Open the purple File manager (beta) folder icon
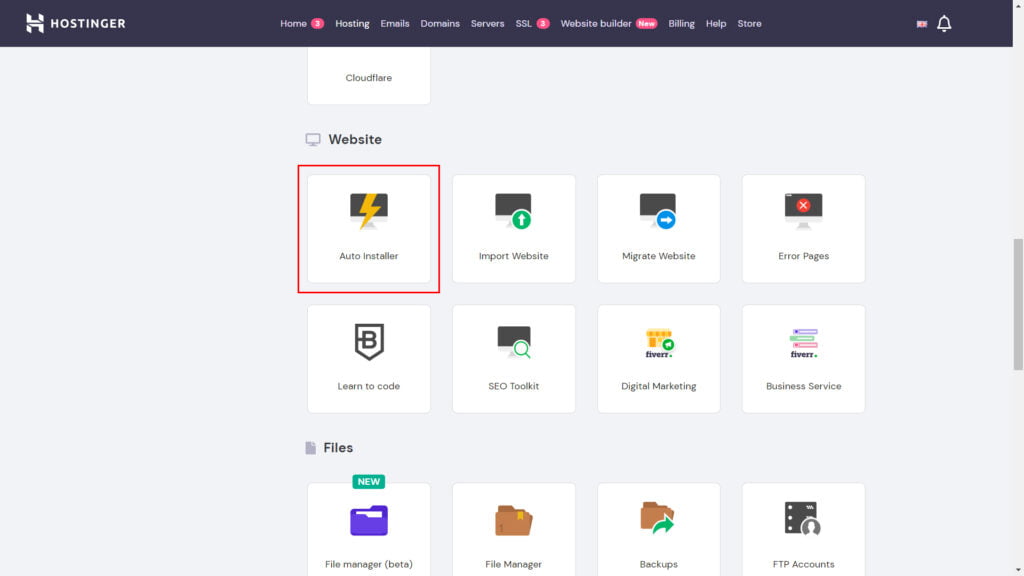The image size is (1024, 576). [369, 520]
